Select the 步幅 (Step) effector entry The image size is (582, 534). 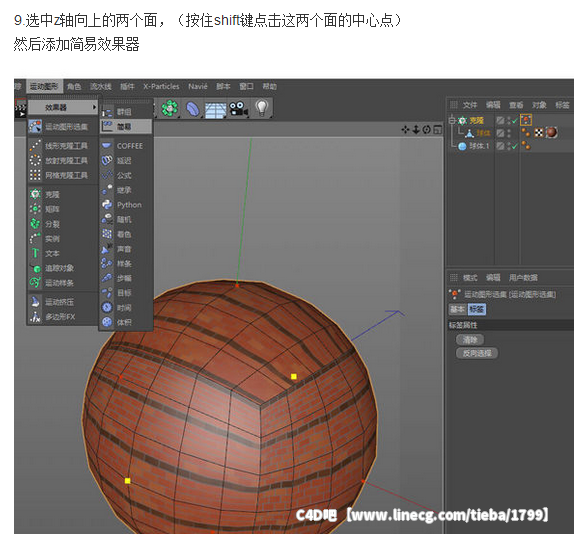(126, 278)
